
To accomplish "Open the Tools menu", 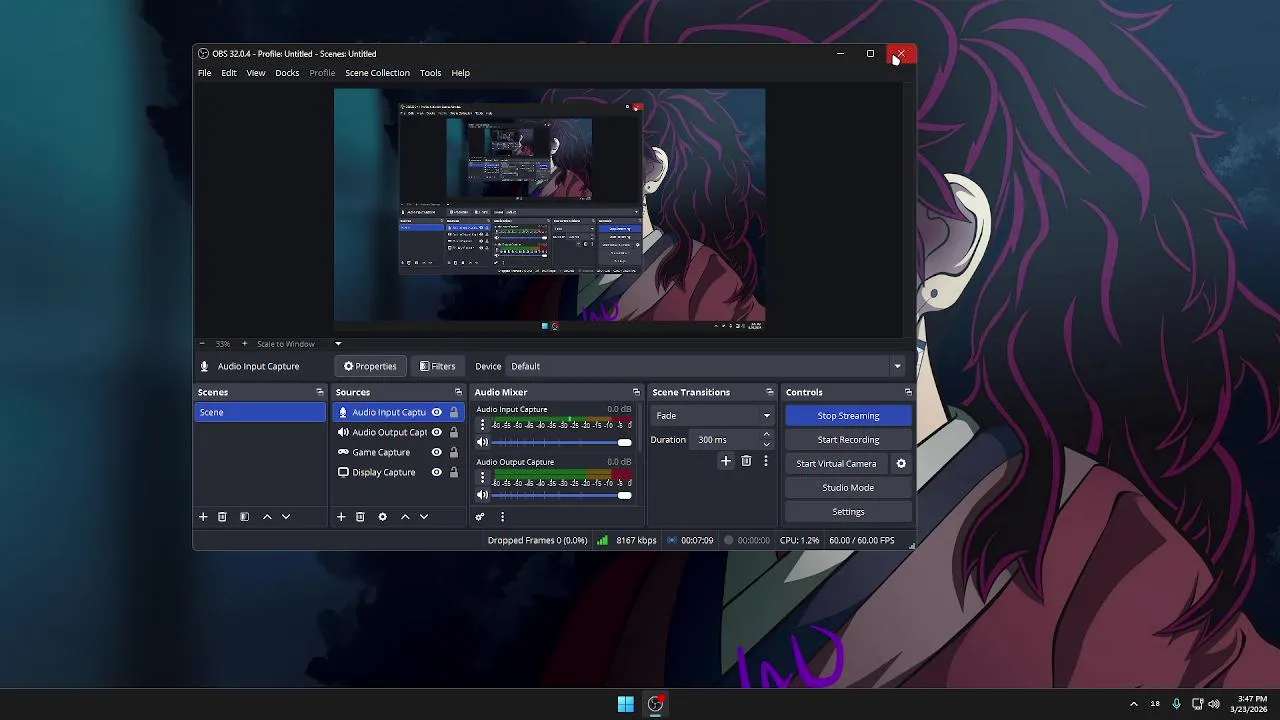I will pyautogui.click(x=430, y=73).
